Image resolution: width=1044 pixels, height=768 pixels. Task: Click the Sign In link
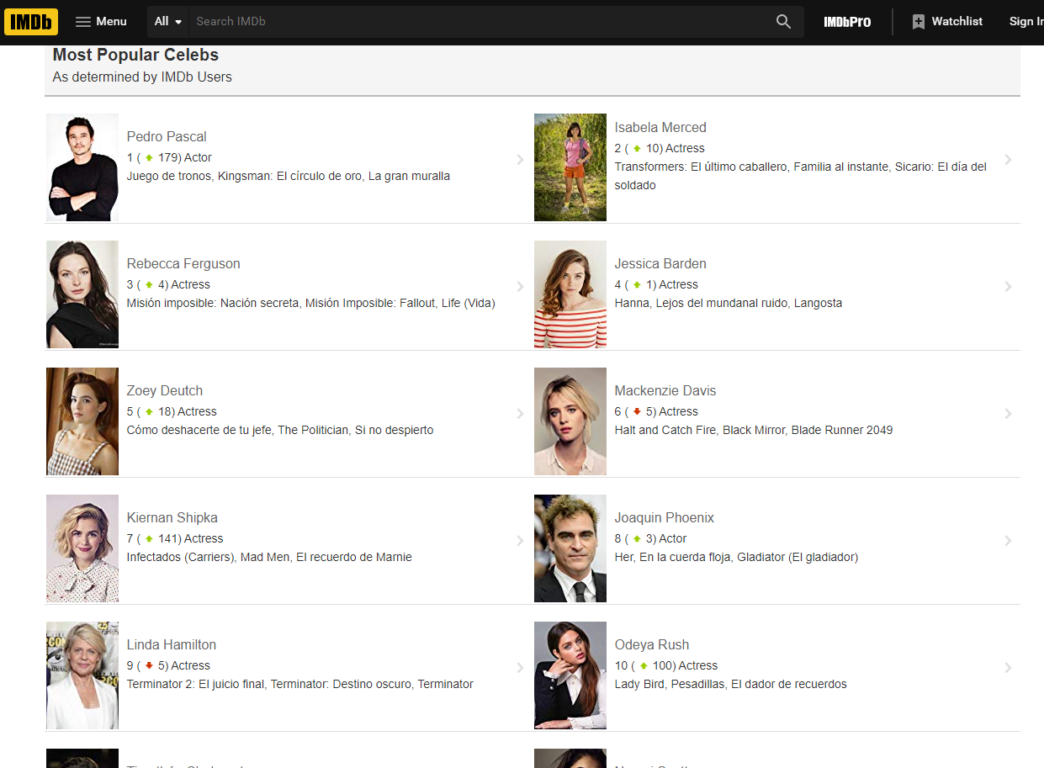tap(1024, 22)
